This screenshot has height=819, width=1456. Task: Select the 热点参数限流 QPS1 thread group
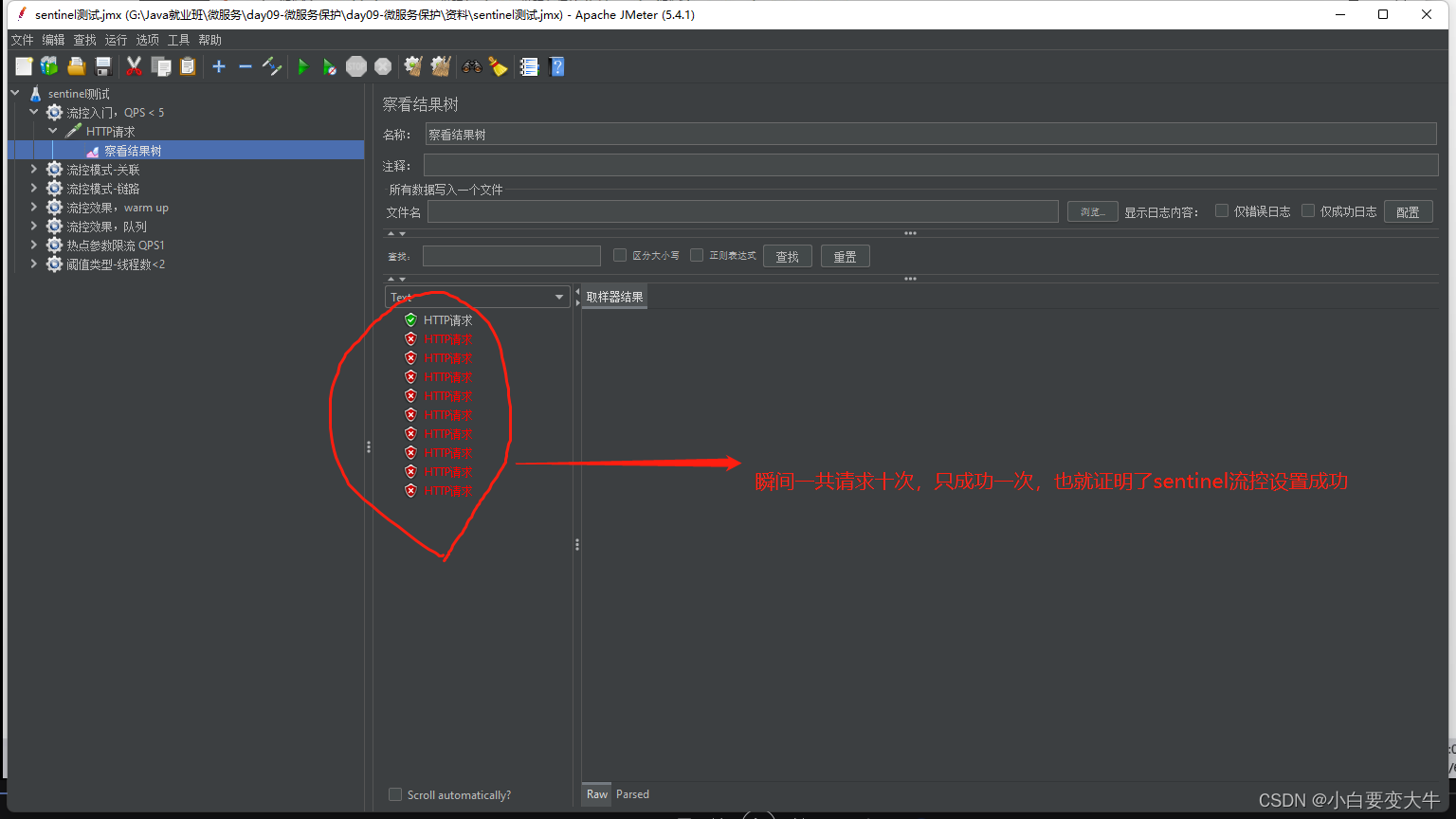116,246
